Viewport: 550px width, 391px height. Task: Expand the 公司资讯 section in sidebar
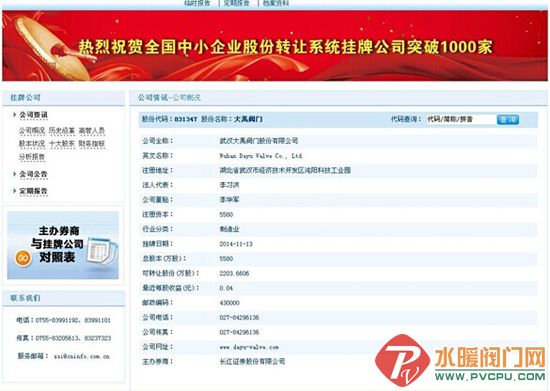point(33,115)
